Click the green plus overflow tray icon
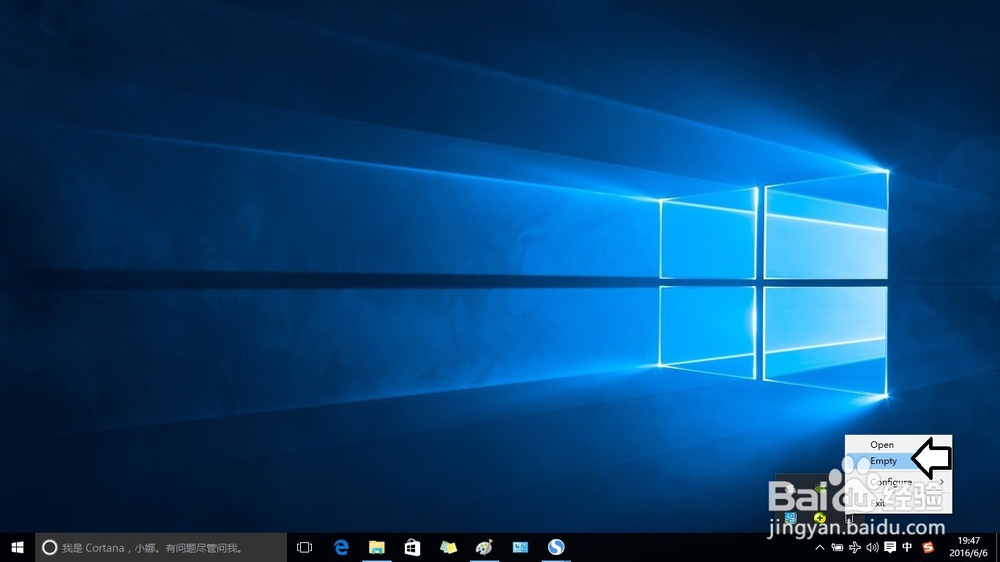 (820, 518)
